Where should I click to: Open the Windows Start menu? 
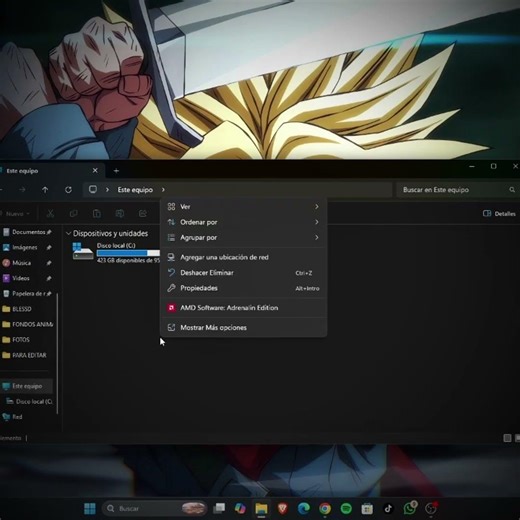pos(89,508)
